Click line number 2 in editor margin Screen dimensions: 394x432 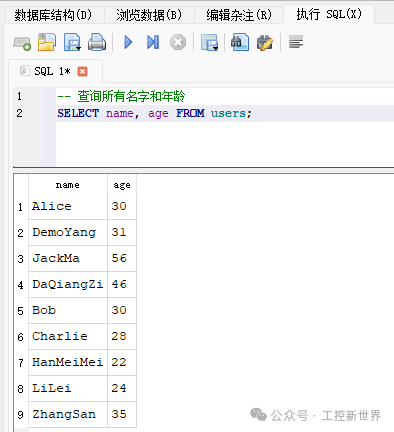pyautogui.click(x=19, y=113)
